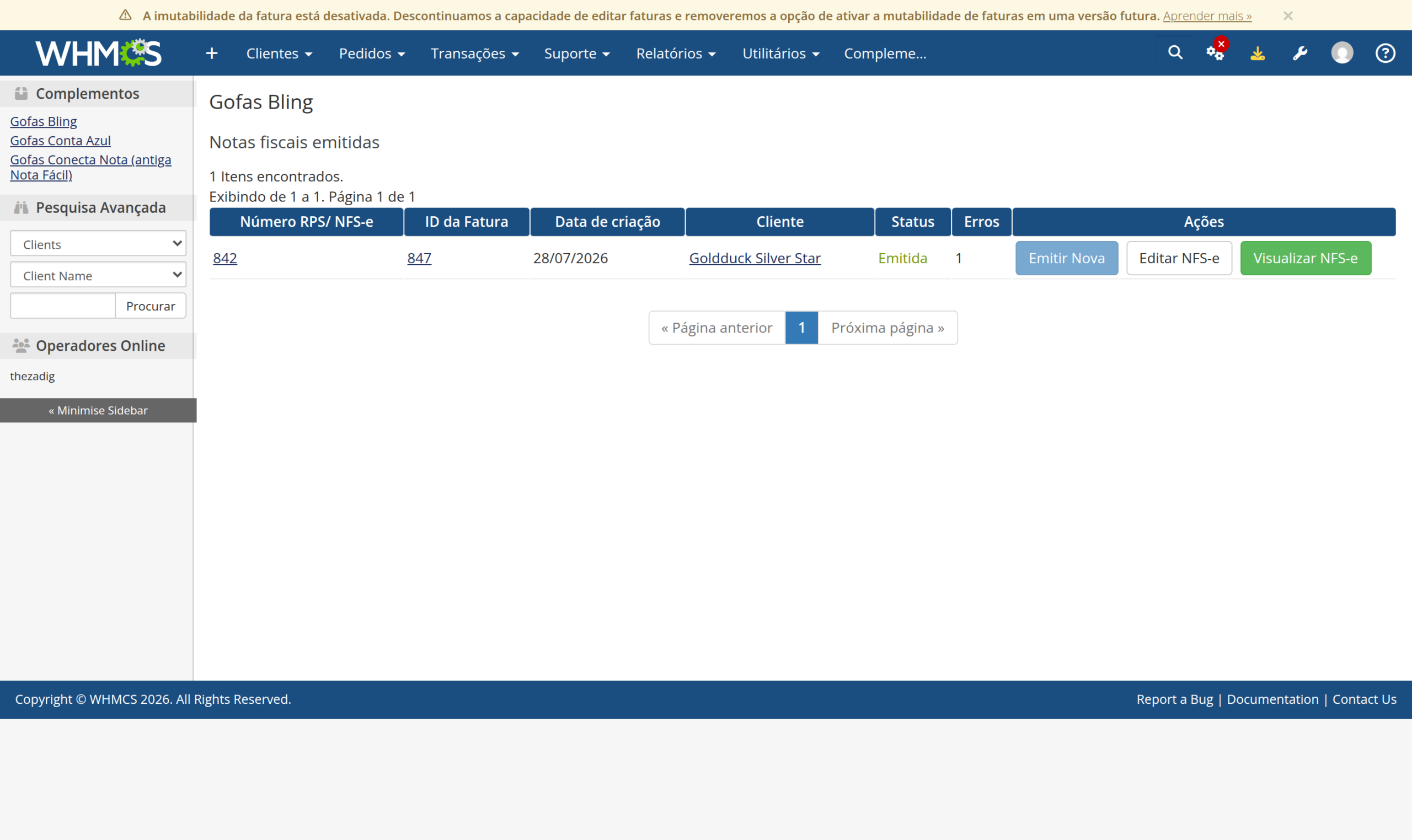Screen dimensions: 1412x840
Task: Click the thezadig online operator name
Action: click(x=32, y=376)
